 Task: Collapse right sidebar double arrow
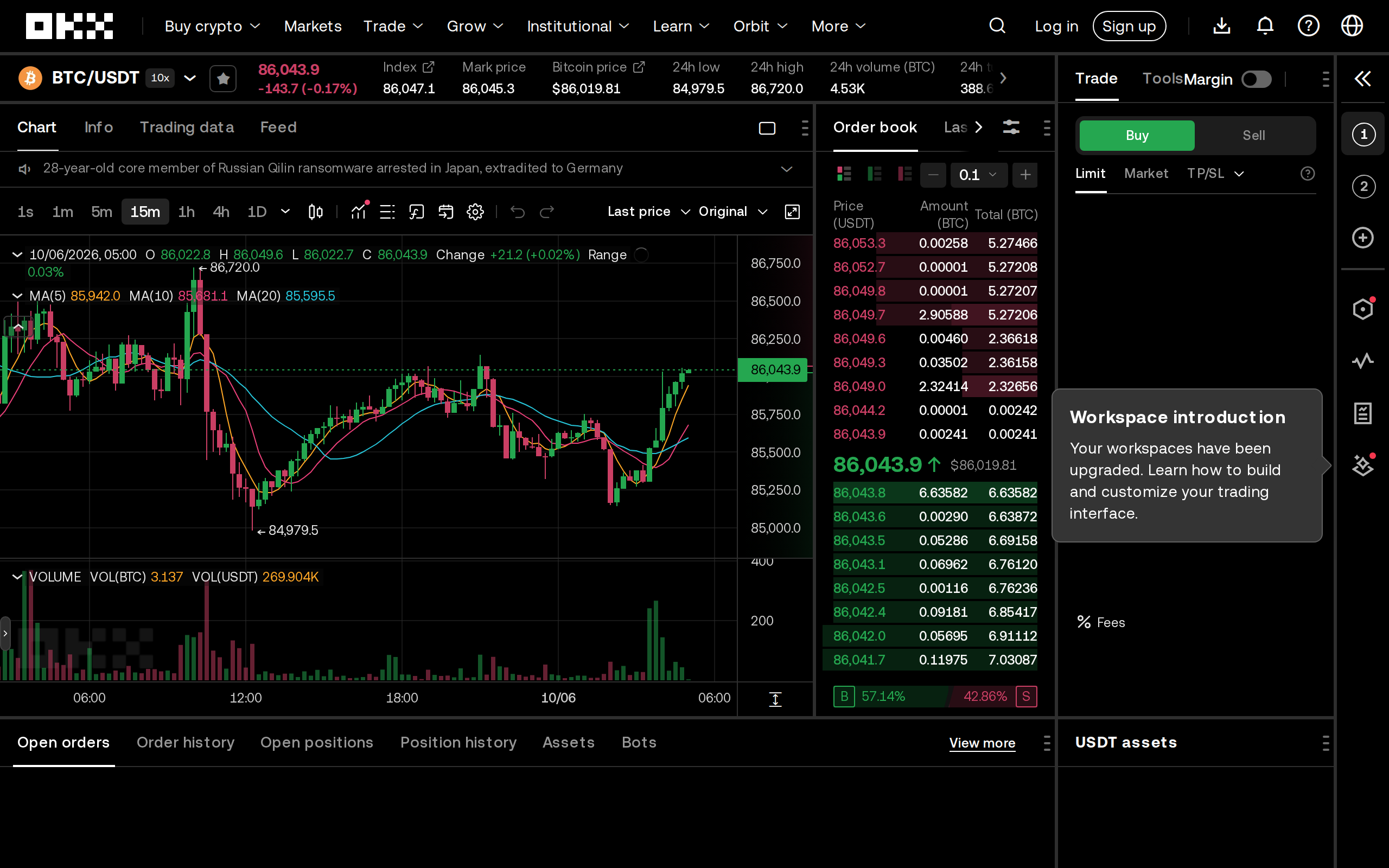[1362, 79]
